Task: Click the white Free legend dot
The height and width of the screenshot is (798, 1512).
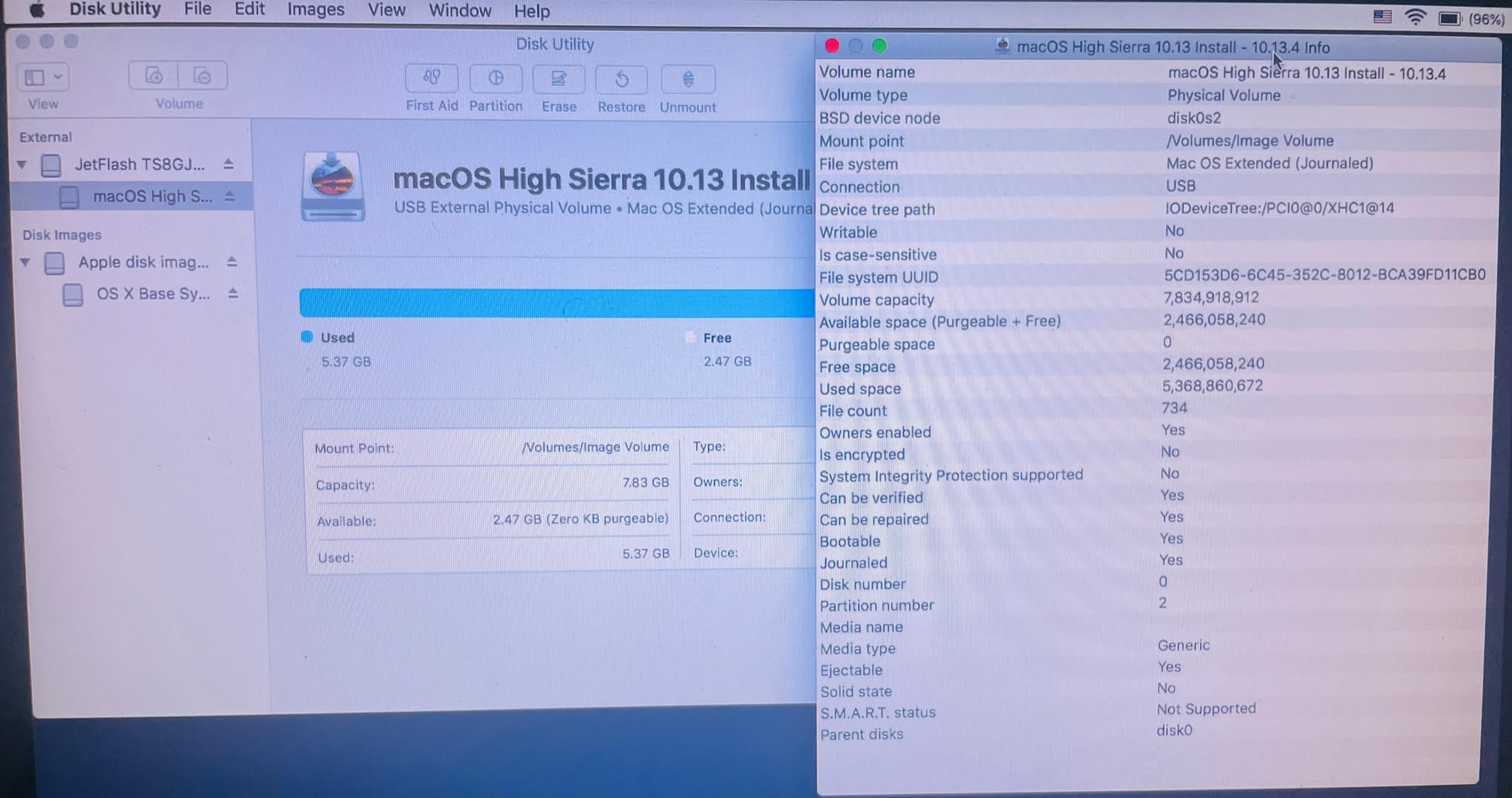Action: 689,337
